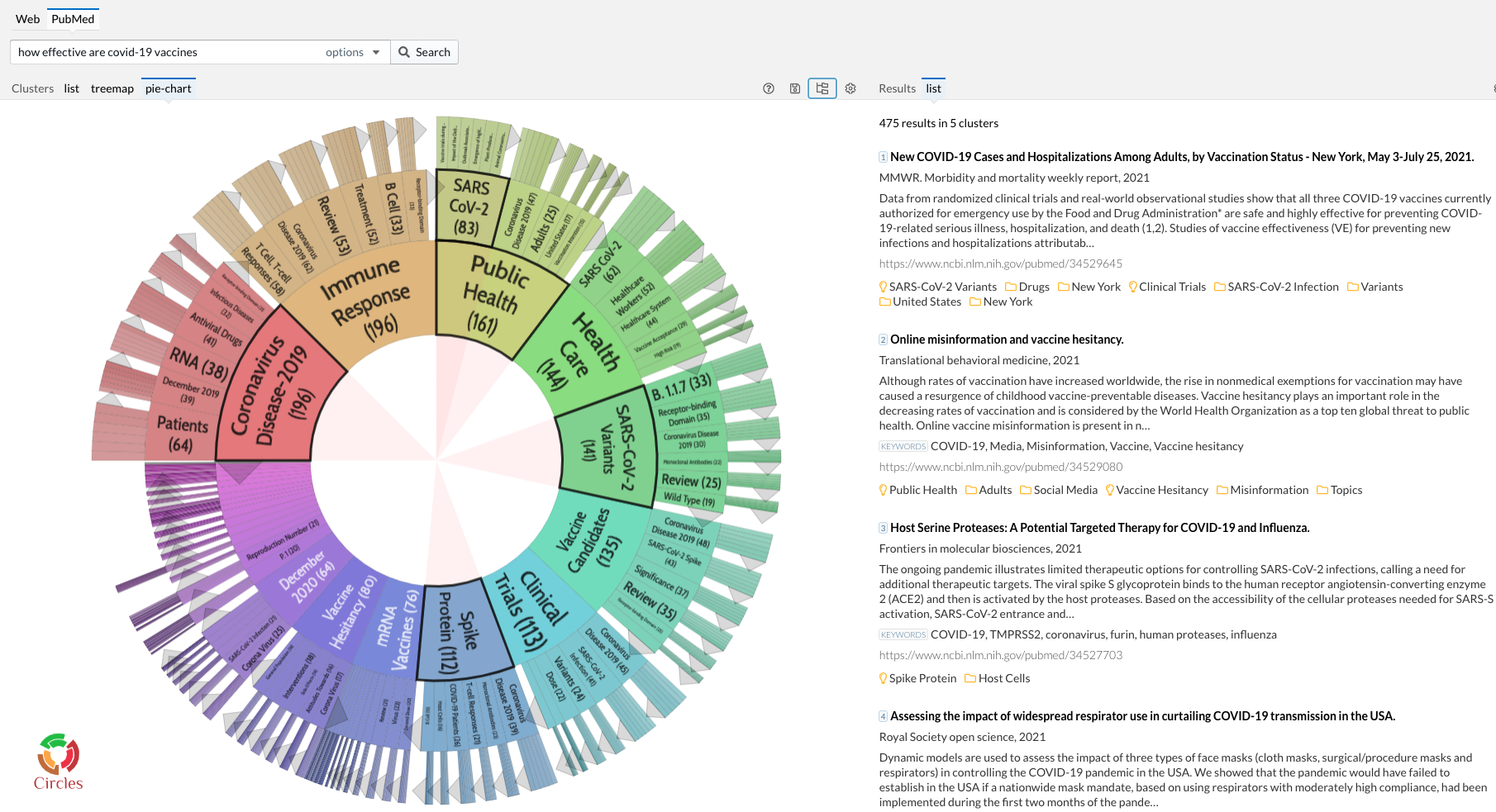Click the Social Media folder tag

pos(1059,490)
